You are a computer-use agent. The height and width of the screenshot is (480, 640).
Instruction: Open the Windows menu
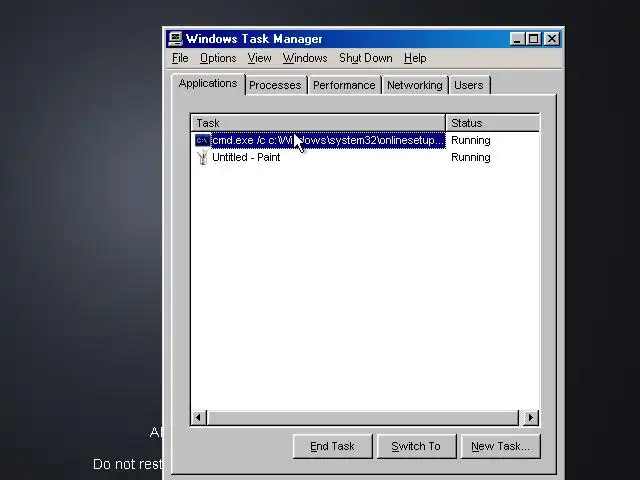[x=305, y=58]
